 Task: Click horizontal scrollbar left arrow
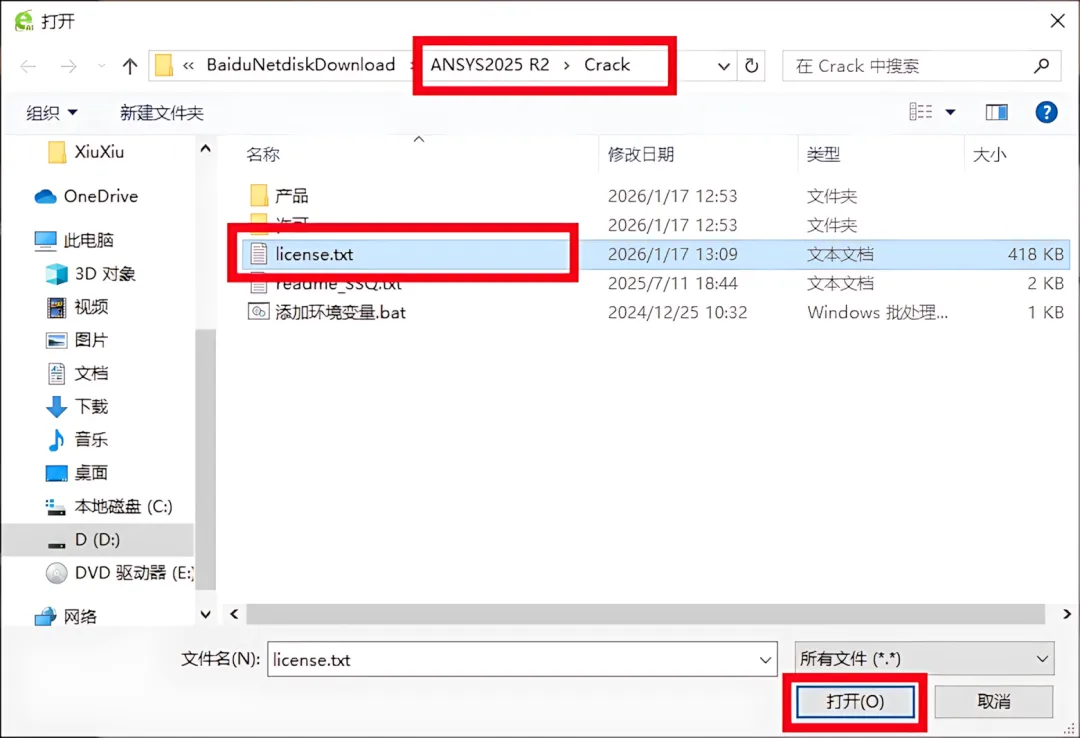(x=234, y=613)
